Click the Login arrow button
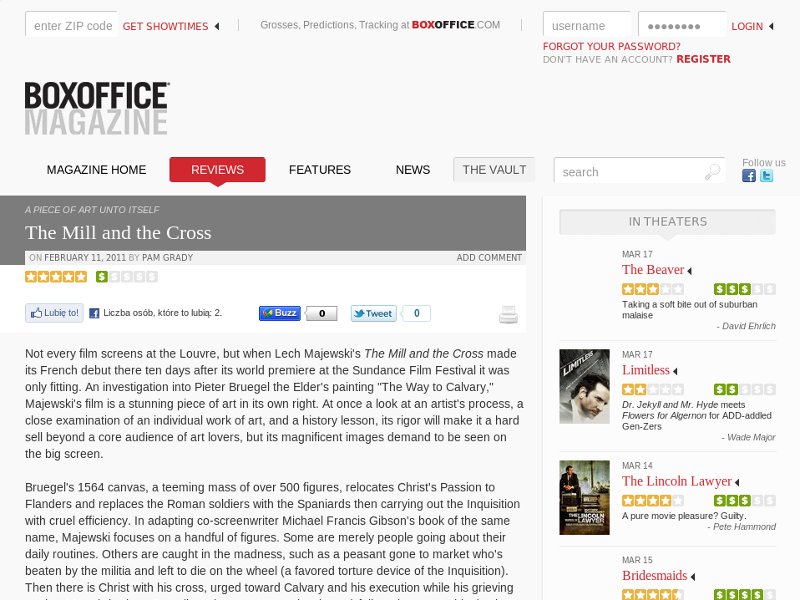This screenshot has height=600, width=800. tap(770, 26)
